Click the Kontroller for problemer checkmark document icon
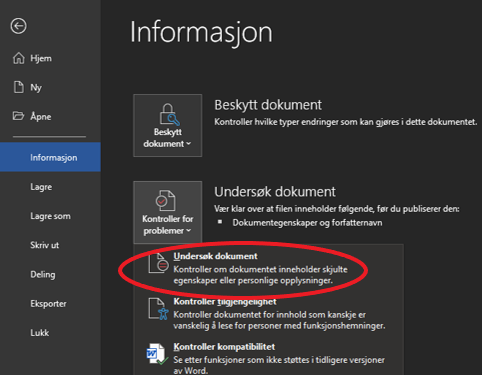 point(165,201)
